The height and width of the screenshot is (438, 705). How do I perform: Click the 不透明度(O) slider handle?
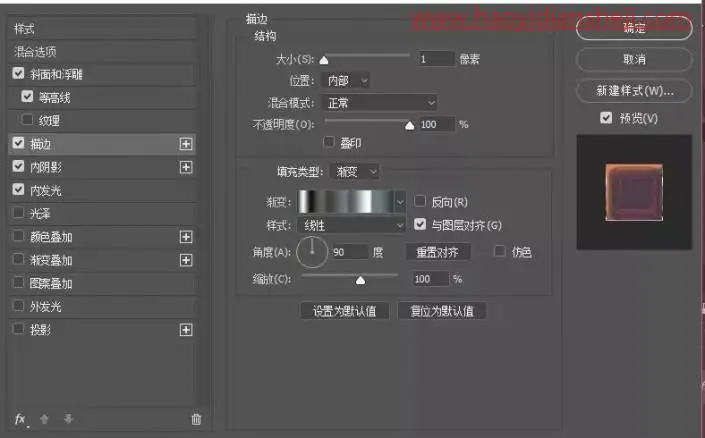point(410,125)
